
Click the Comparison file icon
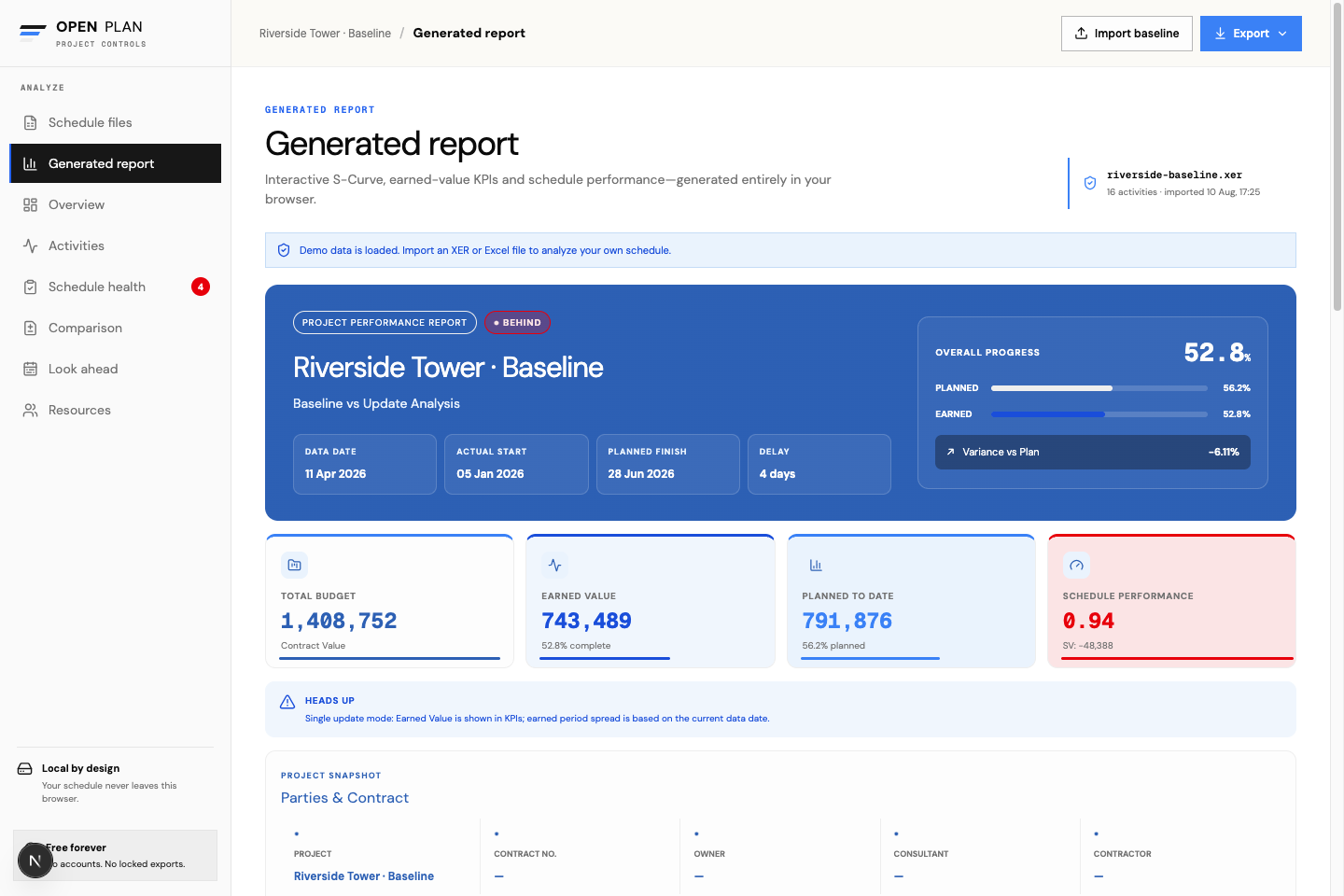tap(31, 328)
